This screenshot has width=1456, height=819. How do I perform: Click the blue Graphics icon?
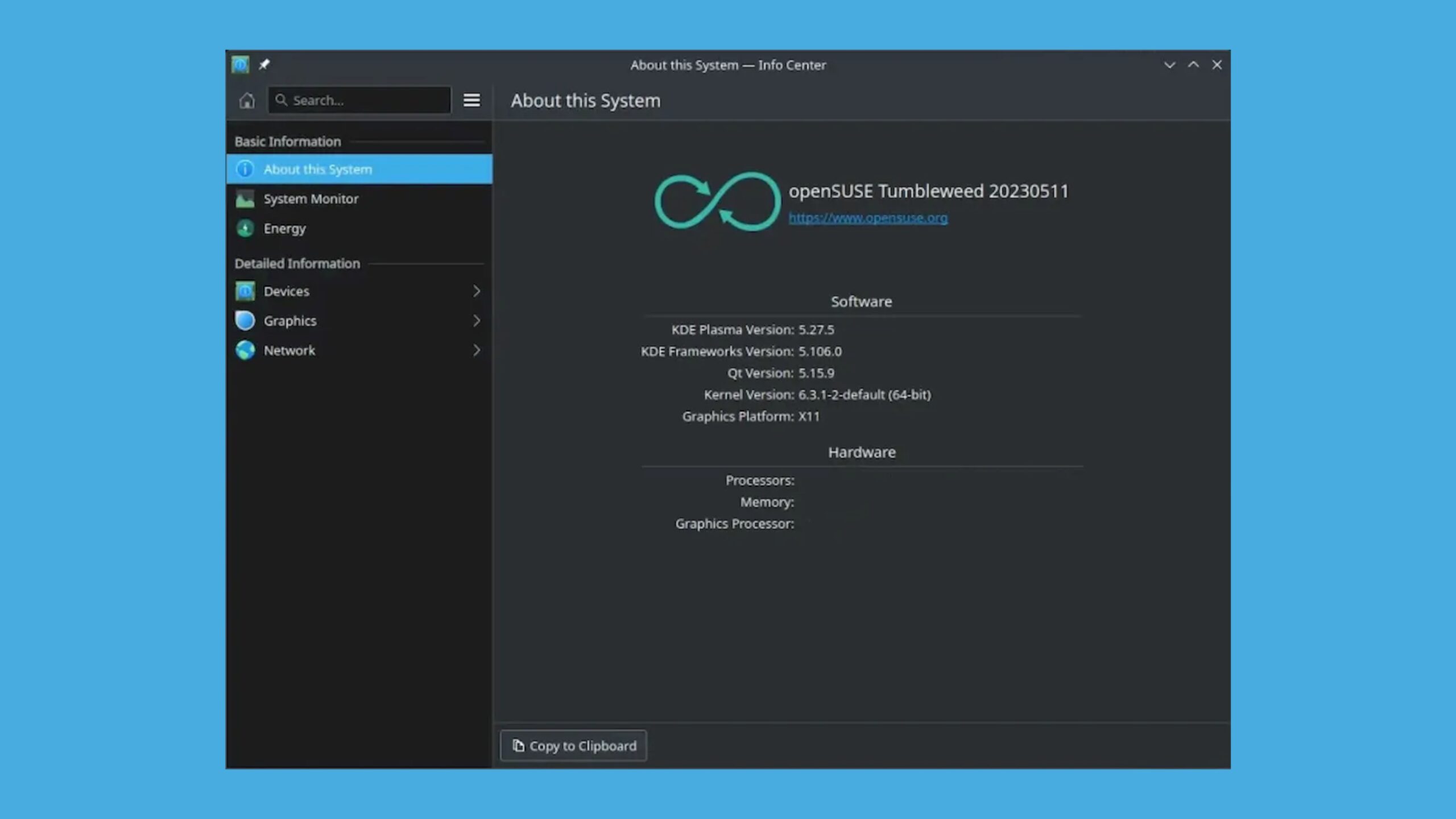tap(245, 321)
